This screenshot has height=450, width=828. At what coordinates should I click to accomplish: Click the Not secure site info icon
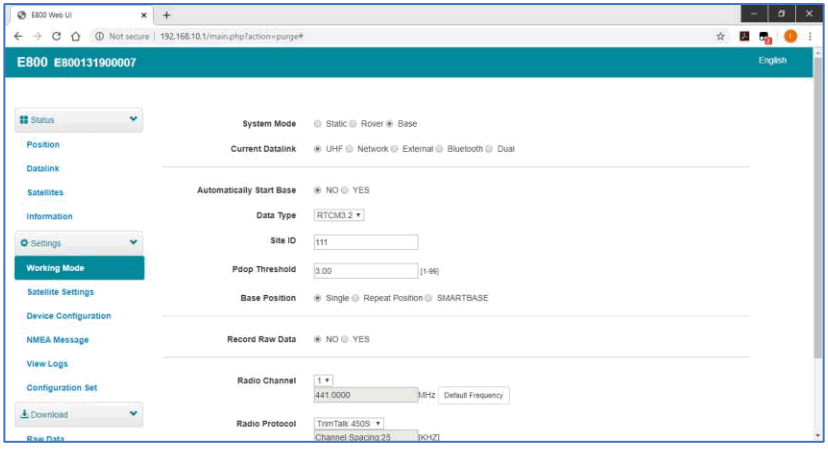(x=99, y=36)
